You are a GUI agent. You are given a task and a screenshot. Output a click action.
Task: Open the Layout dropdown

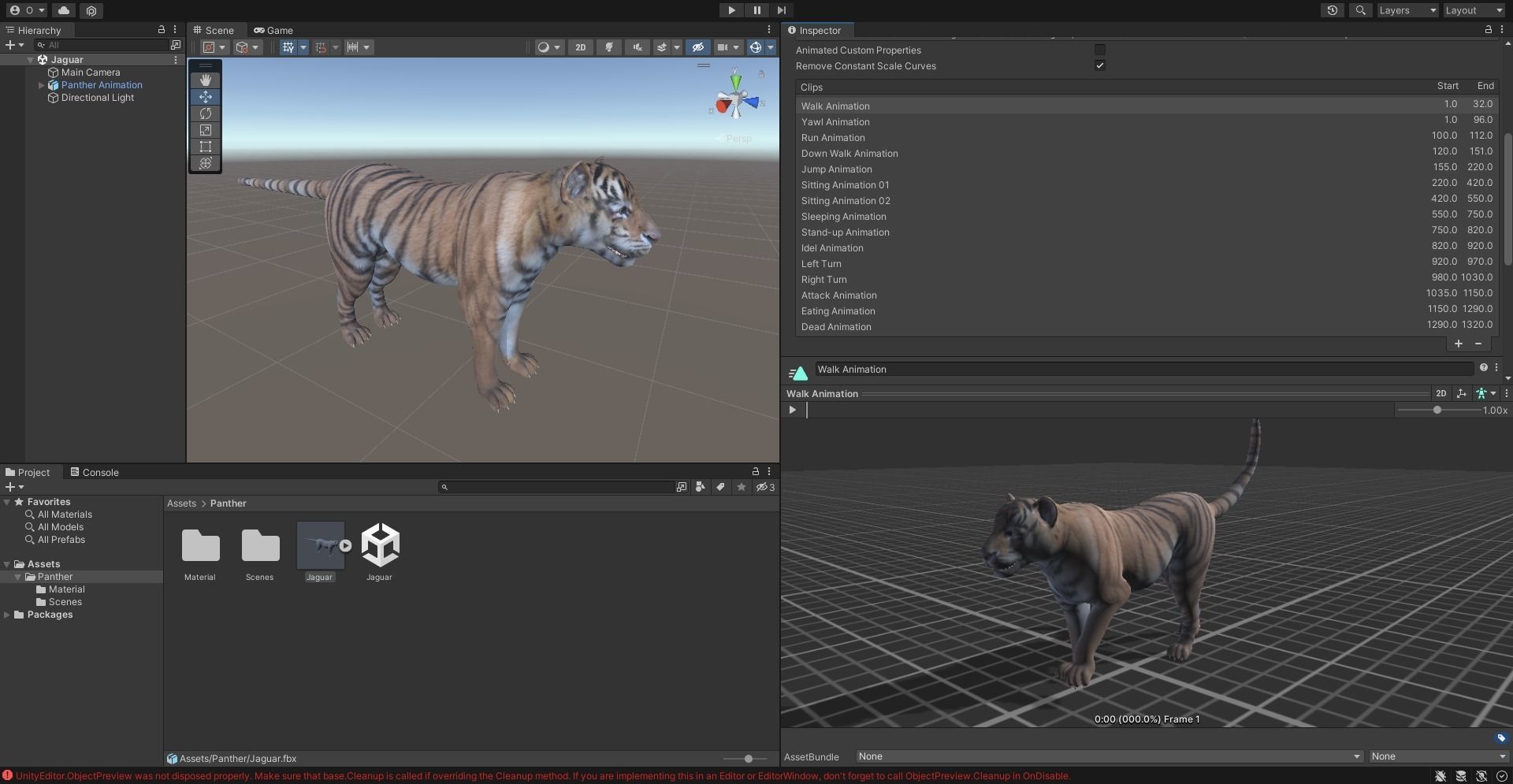point(1474,10)
